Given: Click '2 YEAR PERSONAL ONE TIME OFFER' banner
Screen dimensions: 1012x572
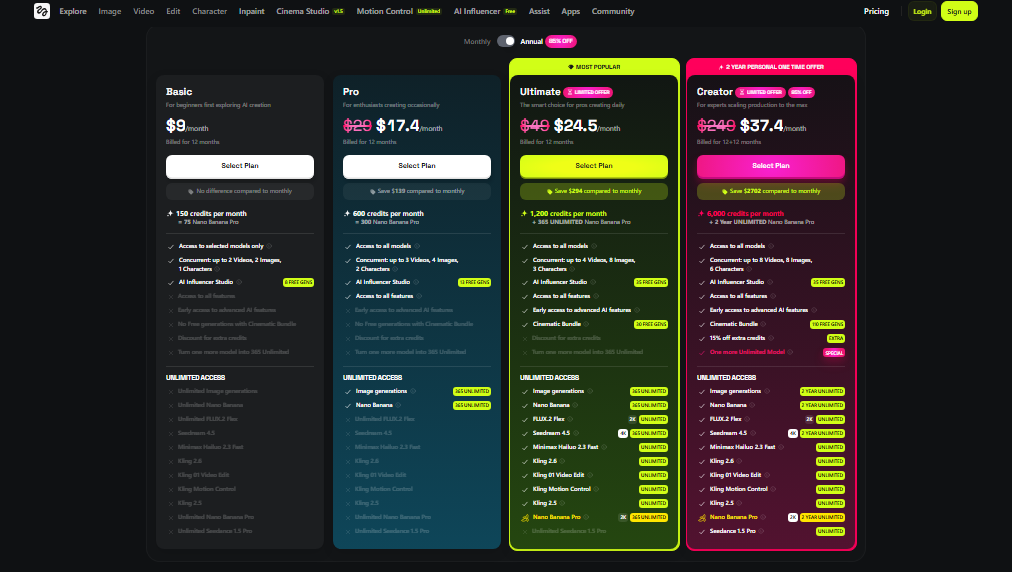Looking at the screenshot, I should (x=771, y=67).
